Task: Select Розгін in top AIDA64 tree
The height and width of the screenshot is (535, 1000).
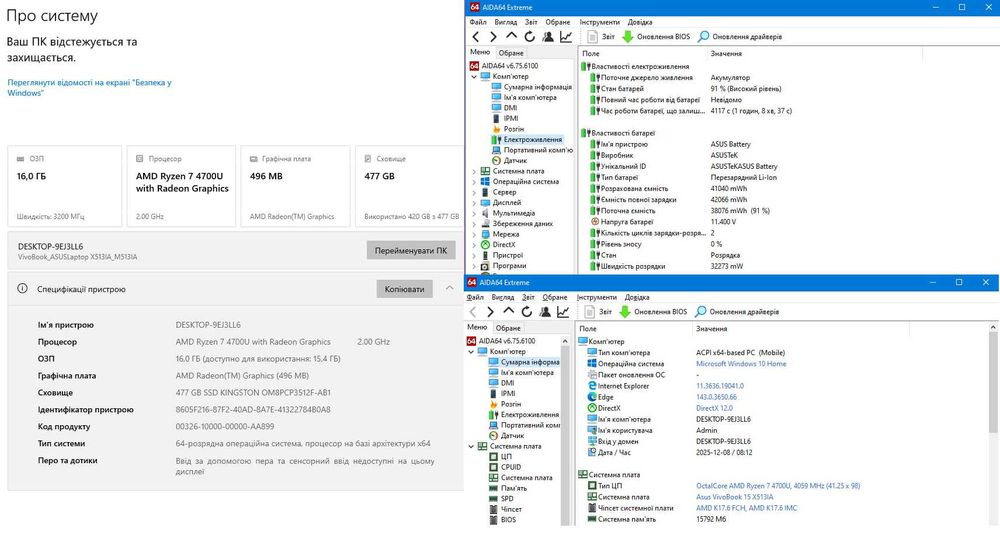Action: click(x=513, y=129)
